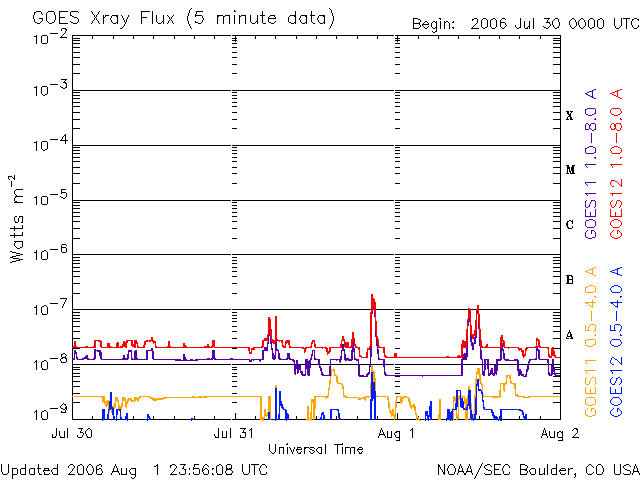This screenshot has height=480, width=640.
Task: Click the orange GOES11 0.5-4.0 A legend
Action: [x=591, y=342]
